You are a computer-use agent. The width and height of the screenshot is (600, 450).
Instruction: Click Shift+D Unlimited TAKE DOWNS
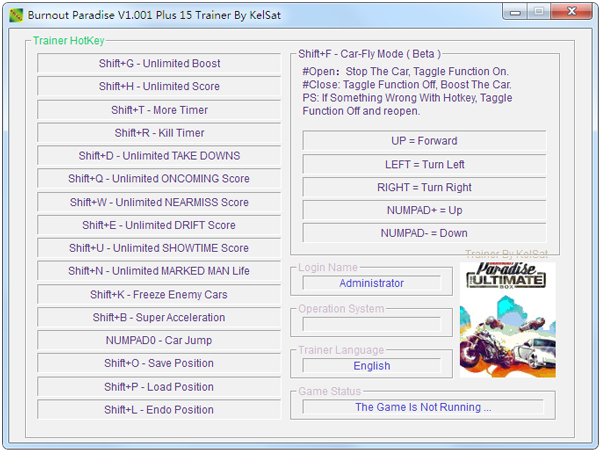159,156
